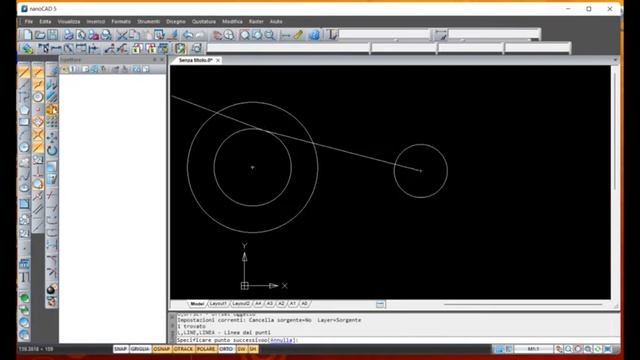
Task: Select the Arc drawing tool
Action: click(x=24, y=135)
